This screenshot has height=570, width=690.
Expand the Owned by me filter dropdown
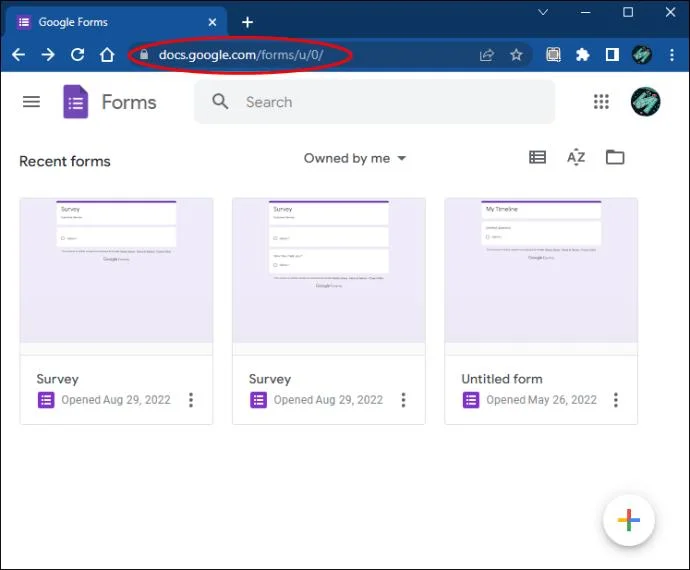click(355, 158)
